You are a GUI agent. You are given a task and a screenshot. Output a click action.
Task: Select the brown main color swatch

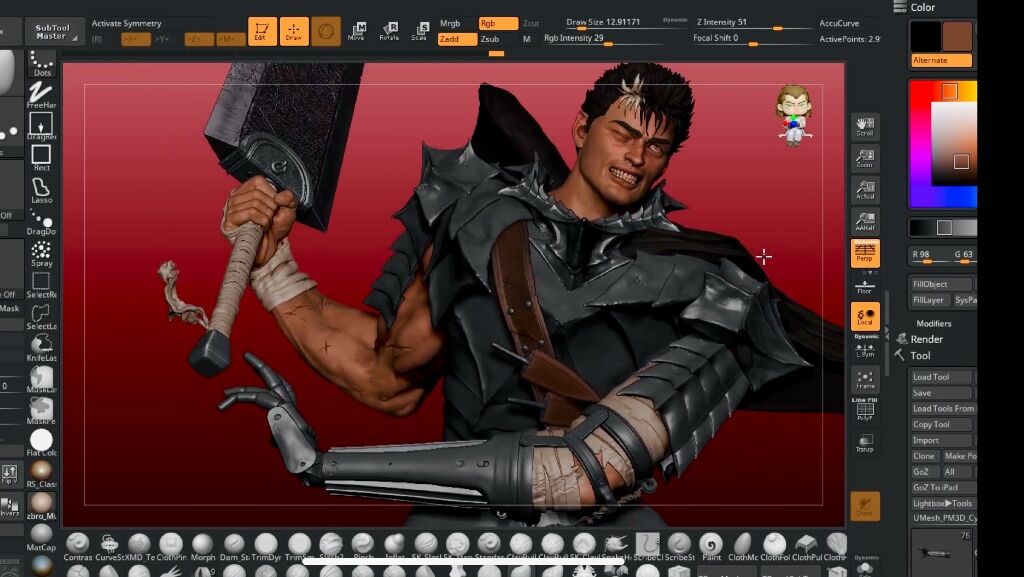(957, 36)
